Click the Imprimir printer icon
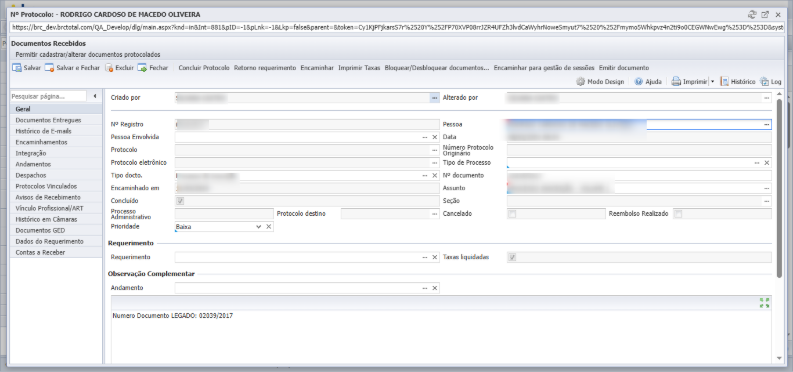Viewport: 793px width, 372px height. 676,81
